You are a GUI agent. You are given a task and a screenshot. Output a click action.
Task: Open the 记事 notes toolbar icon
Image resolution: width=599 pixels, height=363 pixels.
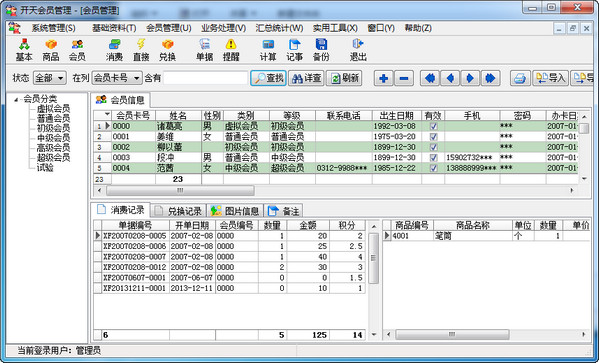(295, 50)
